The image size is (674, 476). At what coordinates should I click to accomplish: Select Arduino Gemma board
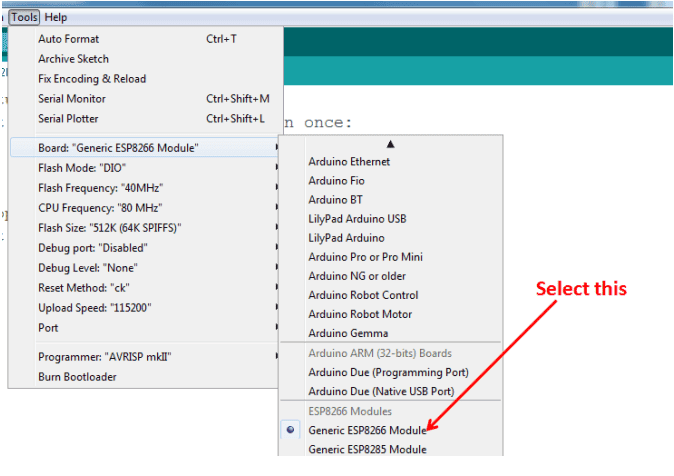[391, 333]
